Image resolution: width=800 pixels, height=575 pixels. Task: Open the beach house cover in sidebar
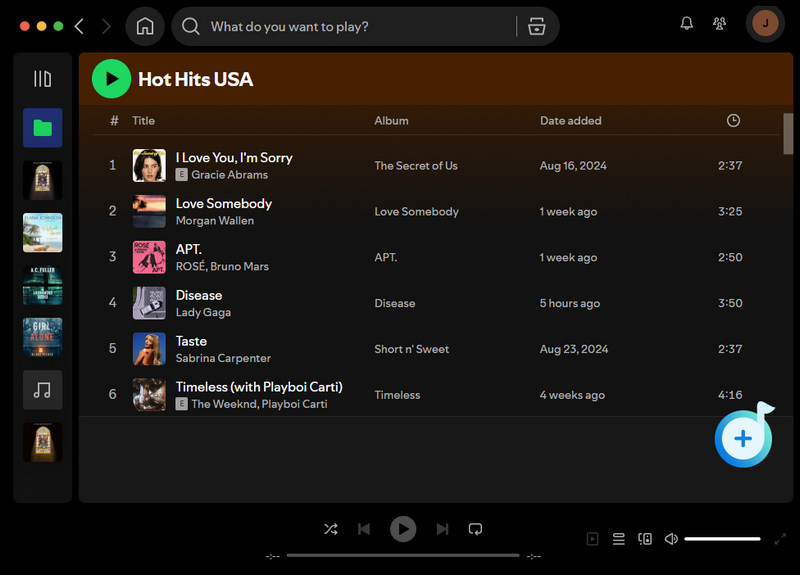43,233
